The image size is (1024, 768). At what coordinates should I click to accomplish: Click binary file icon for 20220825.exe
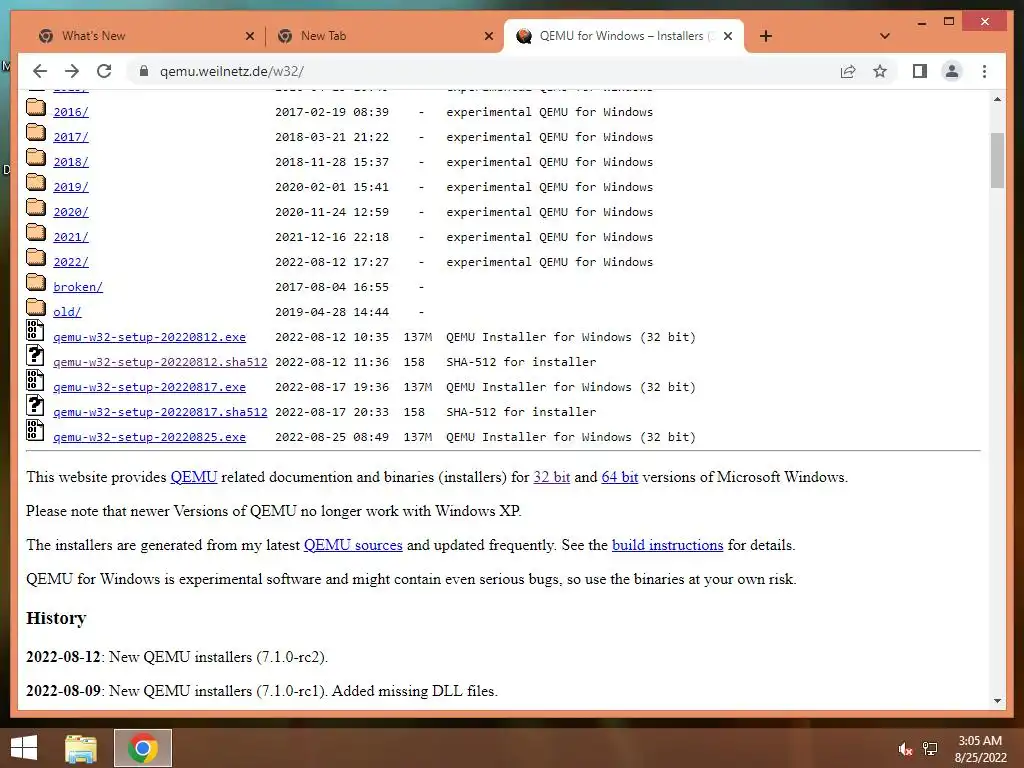(x=35, y=430)
